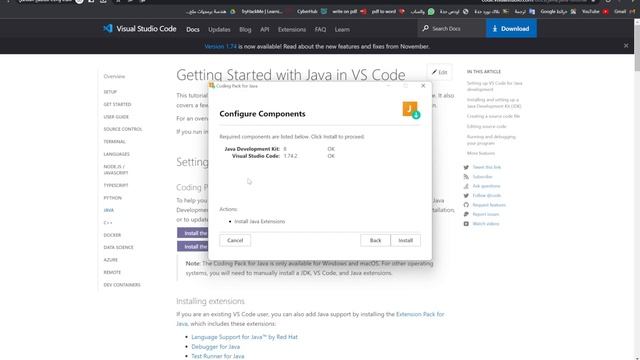Click the Edit button beside the page title
Viewport: 640px width, 360px height.
[440, 72]
